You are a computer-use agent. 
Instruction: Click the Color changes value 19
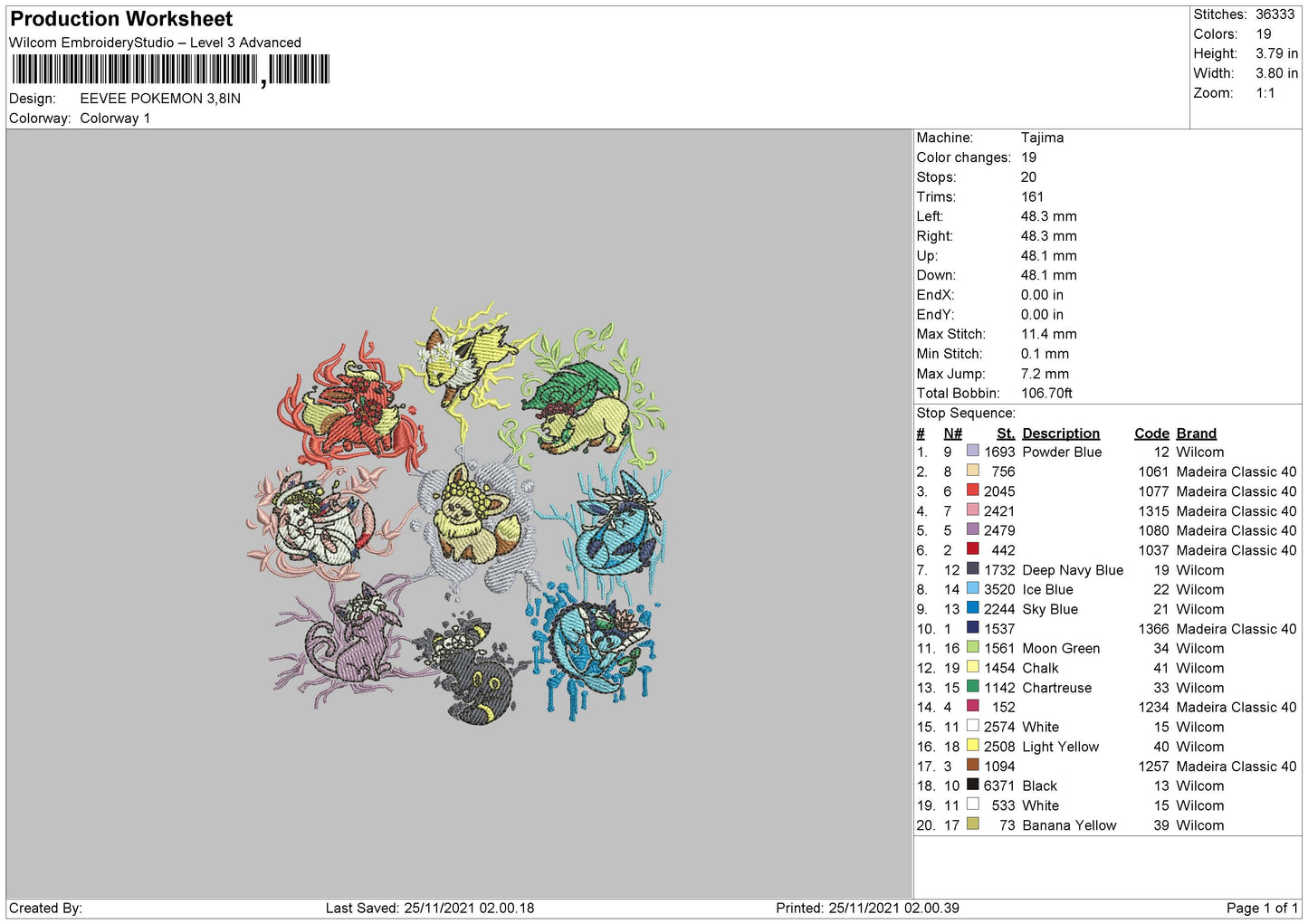(x=1028, y=157)
